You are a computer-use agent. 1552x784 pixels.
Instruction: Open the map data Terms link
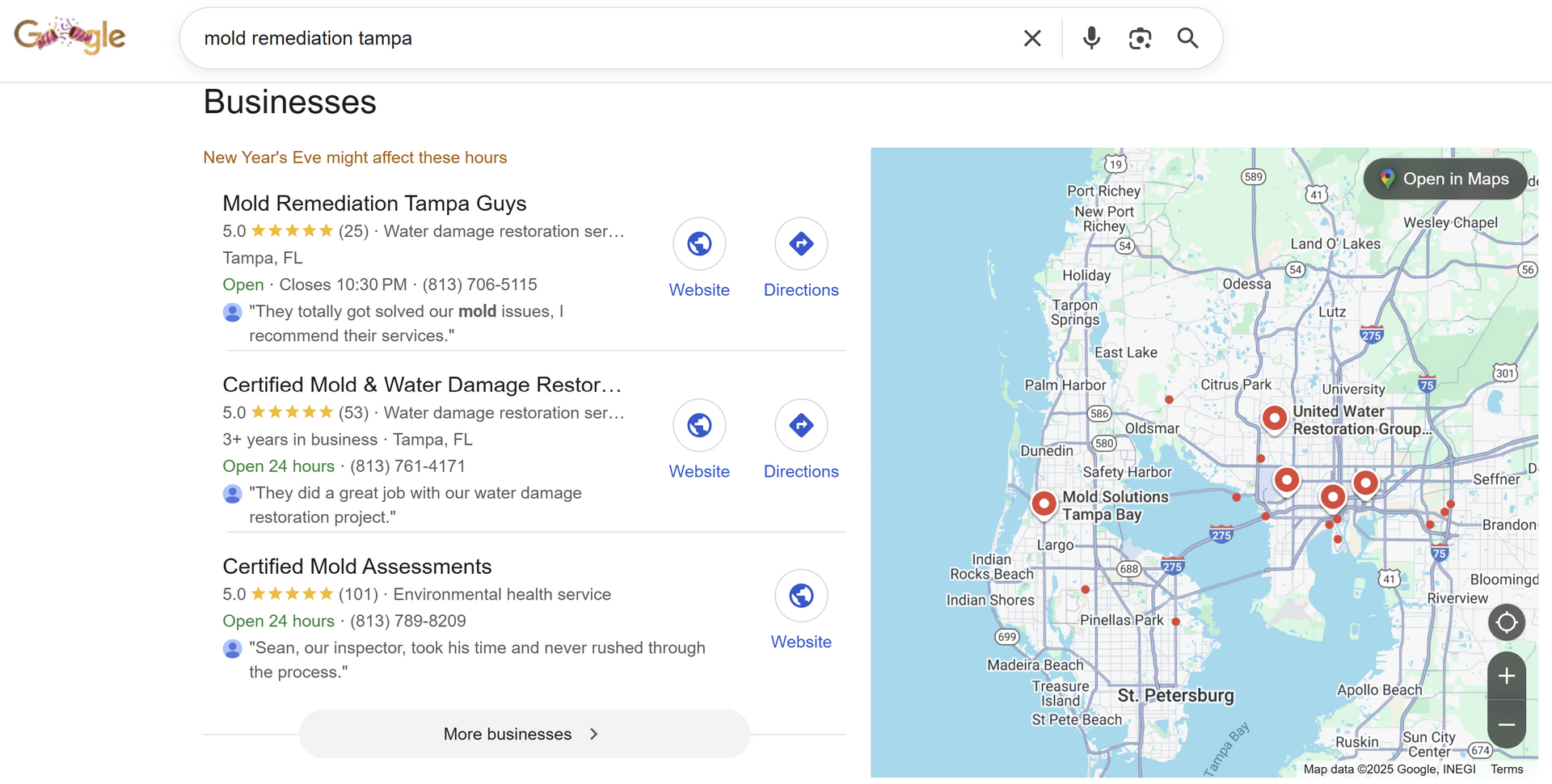click(1507, 769)
